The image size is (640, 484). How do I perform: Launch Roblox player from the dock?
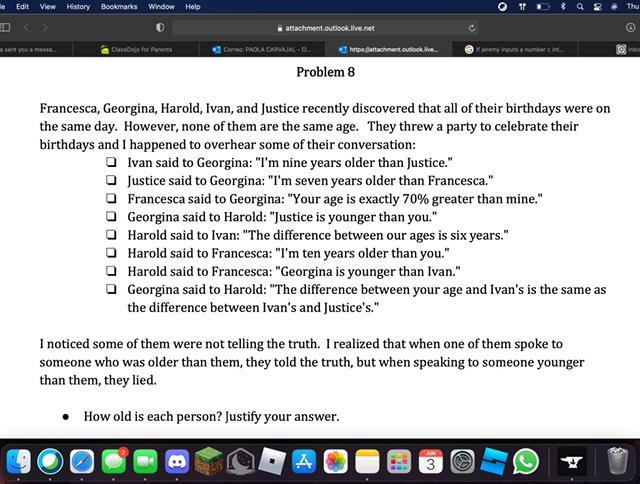coord(272,462)
